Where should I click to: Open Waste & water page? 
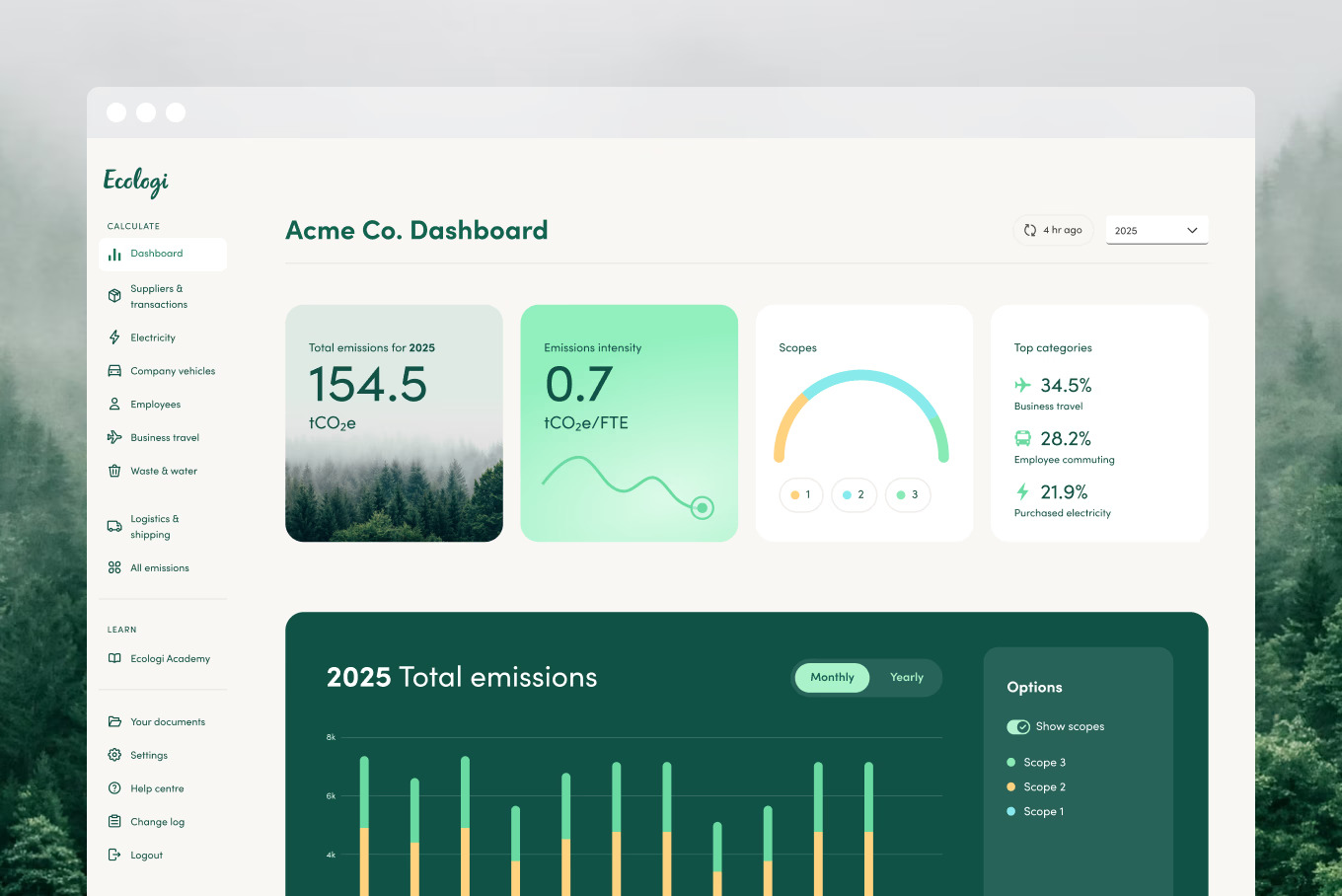tap(163, 471)
